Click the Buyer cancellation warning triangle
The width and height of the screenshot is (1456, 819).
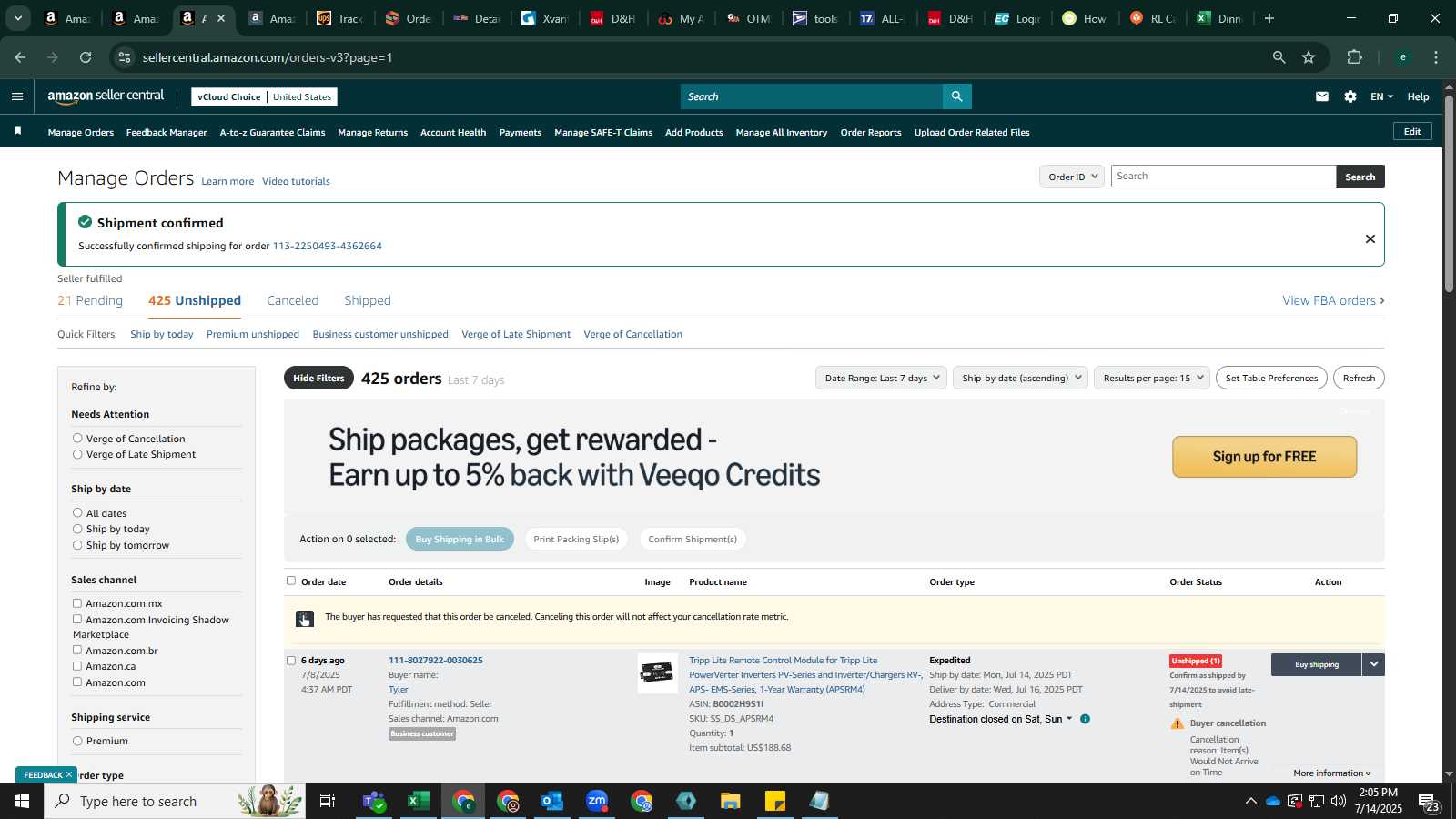[1178, 723]
